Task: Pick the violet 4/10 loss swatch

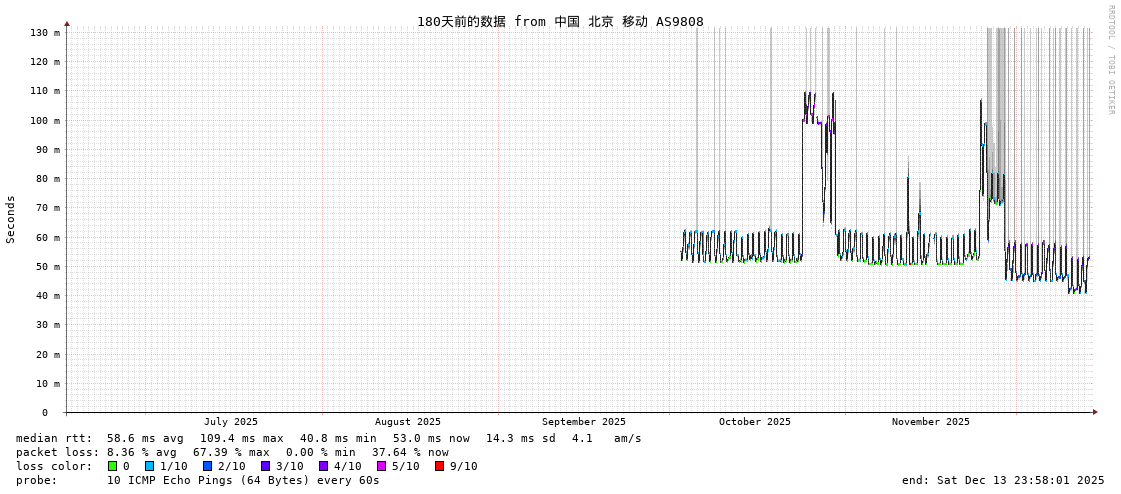Action: [x=323, y=466]
